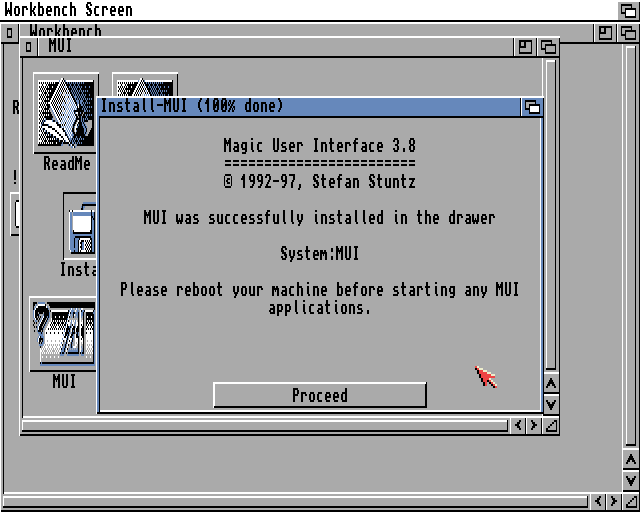The image size is (640, 512).
Task: Click the Workbench window depth gadget
Action: click(x=628, y=33)
